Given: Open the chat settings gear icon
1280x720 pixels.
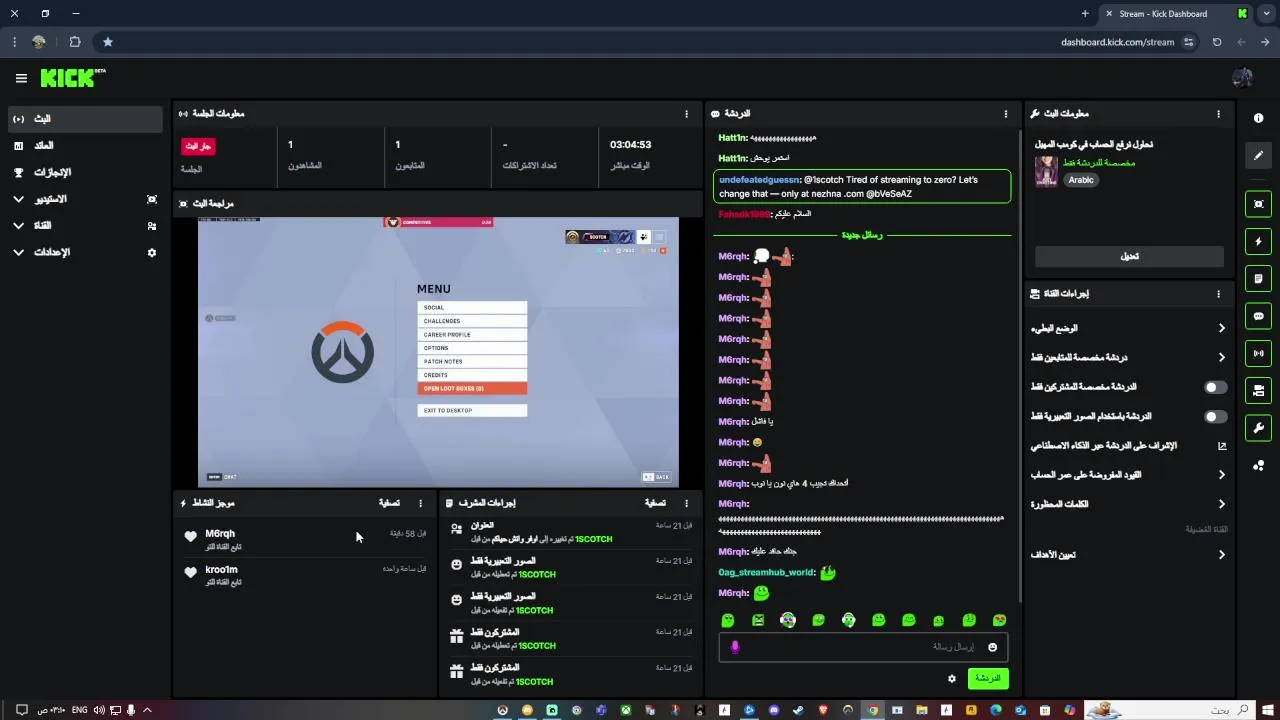Looking at the screenshot, I should (x=952, y=678).
